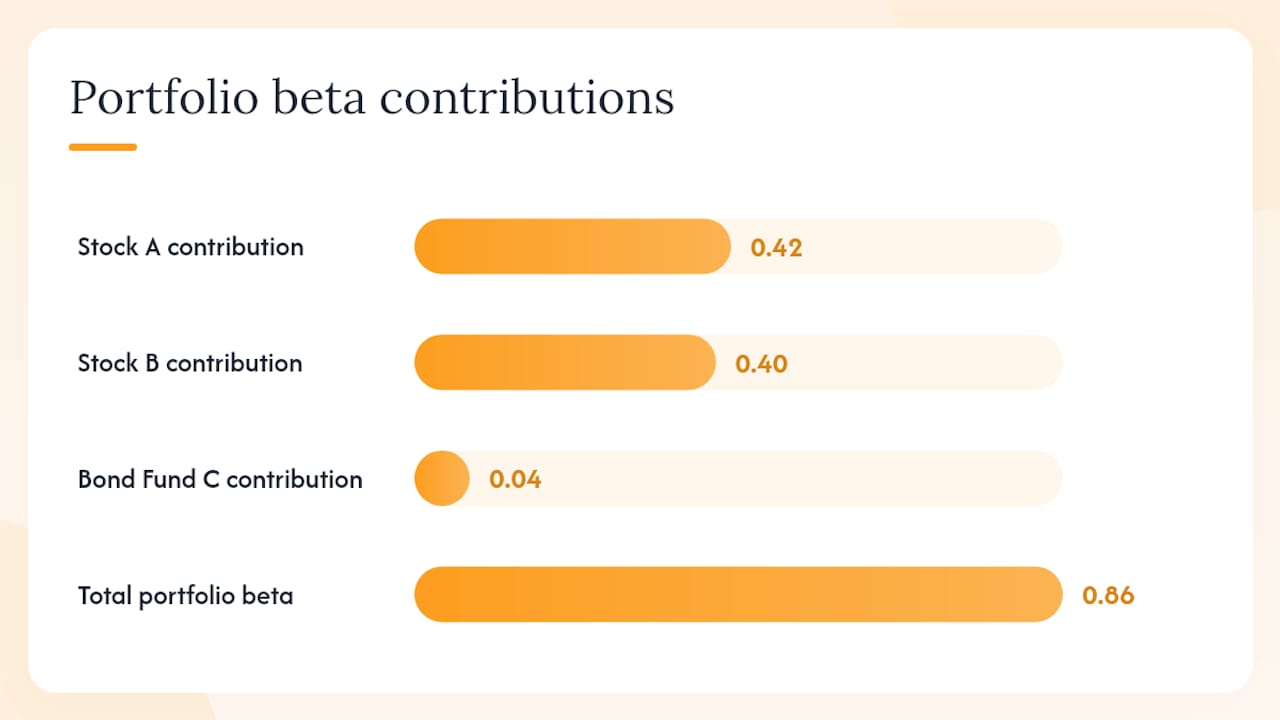Click the Stock B orange bar fill
The height and width of the screenshot is (720, 1280).
(565, 362)
